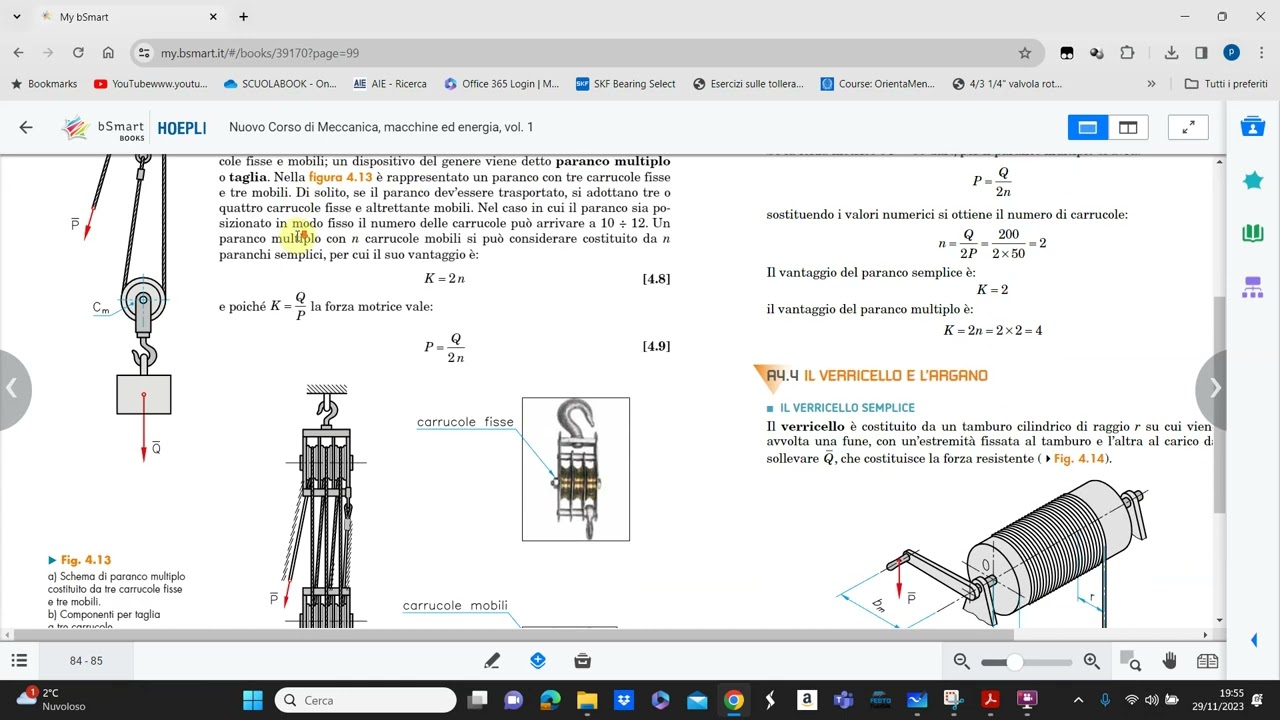Show hidden system tray icons

[1078, 700]
